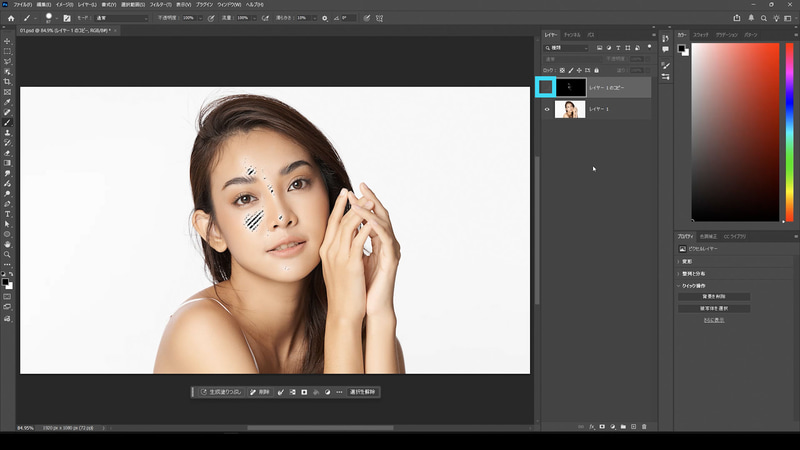
Task: Click the 選択を解除 button
Action: (362, 392)
